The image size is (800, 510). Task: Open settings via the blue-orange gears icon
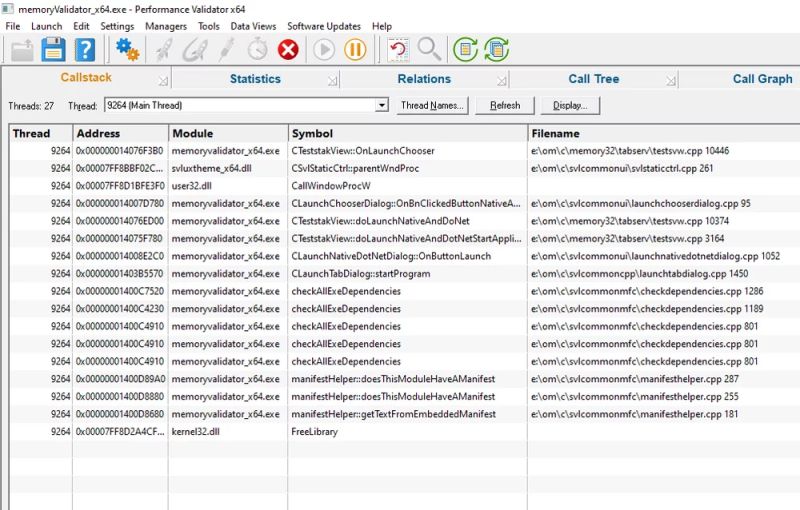[x=127, y=50]
